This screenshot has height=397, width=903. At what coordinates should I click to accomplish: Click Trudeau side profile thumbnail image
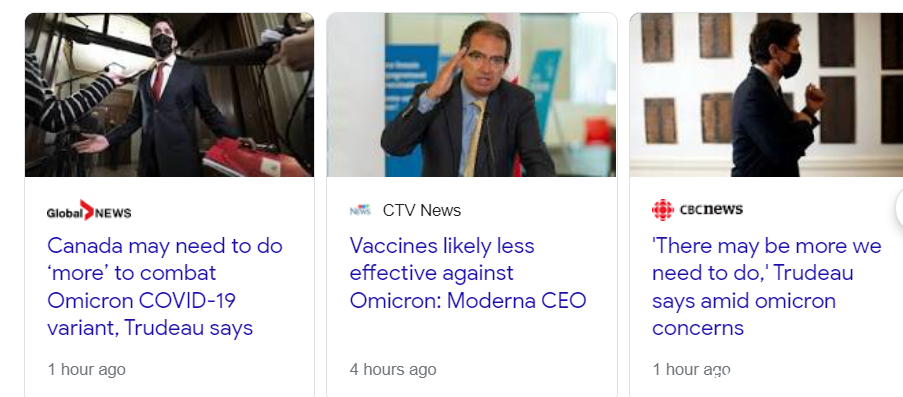[x=766, y=94]
